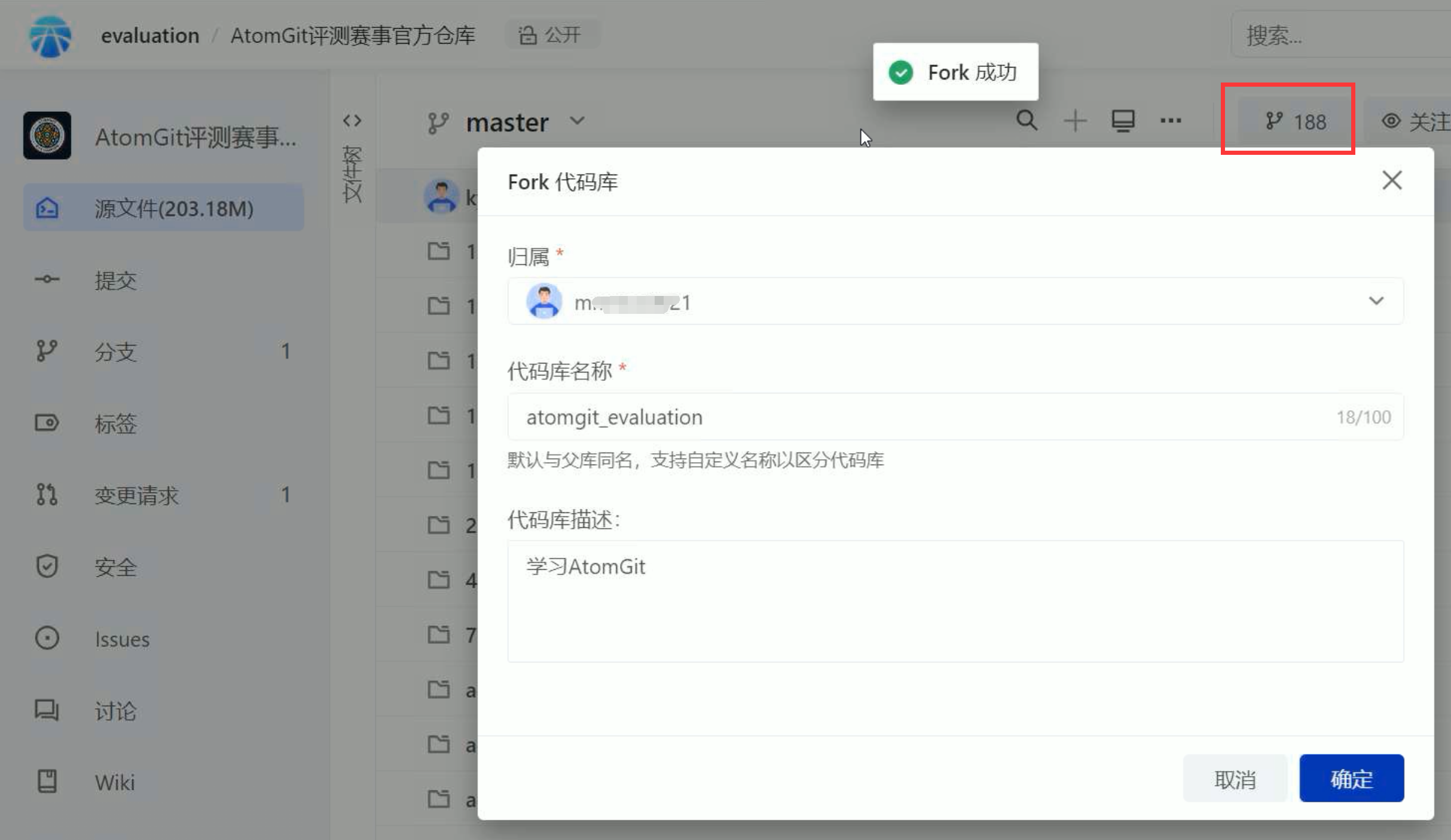The height and width of the screenshot is (840, 1451).
Task: Click the in-repo search magnifier icon
Action: click(x=1027, y=120)
